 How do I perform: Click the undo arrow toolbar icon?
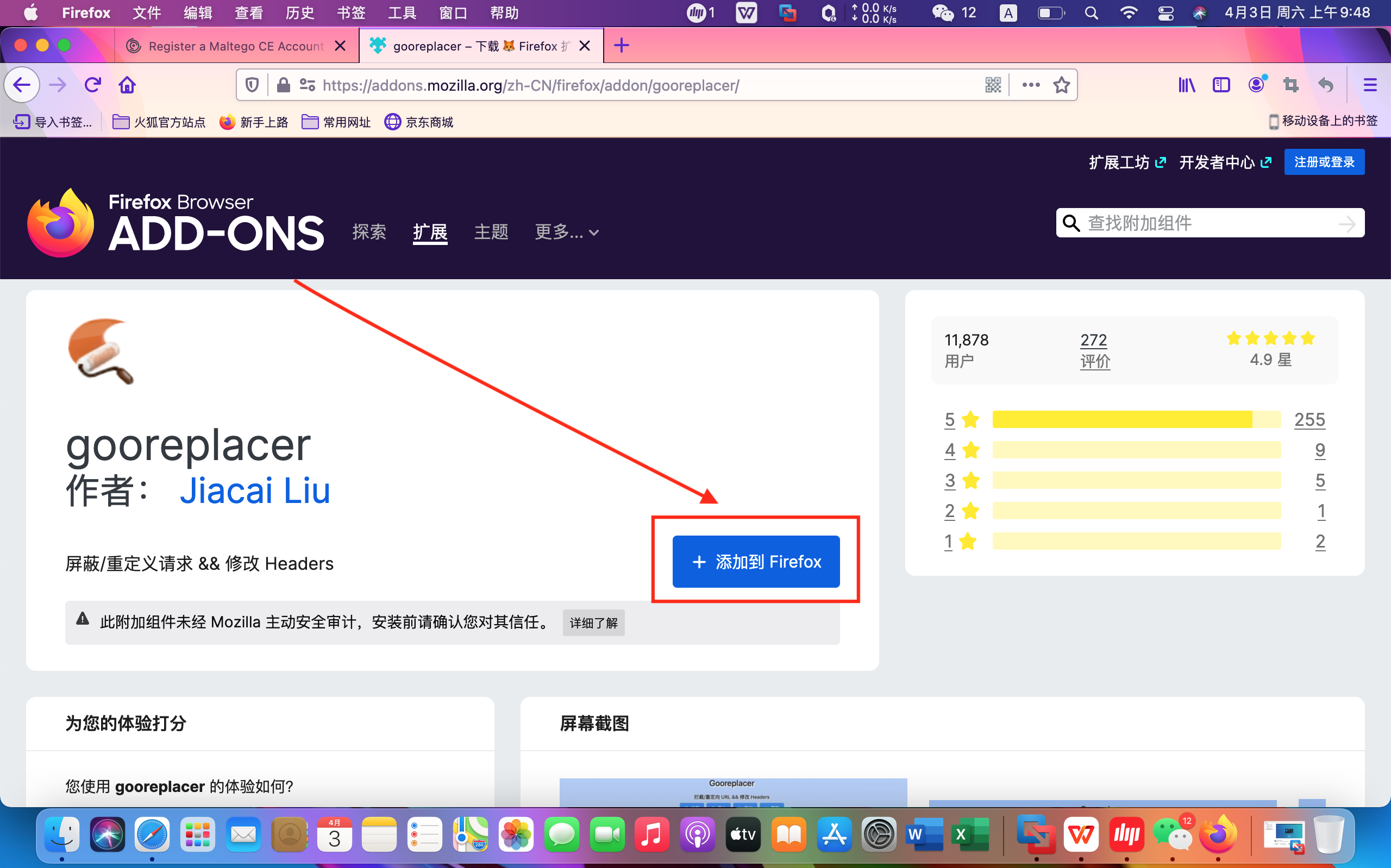pos(1326,85)
